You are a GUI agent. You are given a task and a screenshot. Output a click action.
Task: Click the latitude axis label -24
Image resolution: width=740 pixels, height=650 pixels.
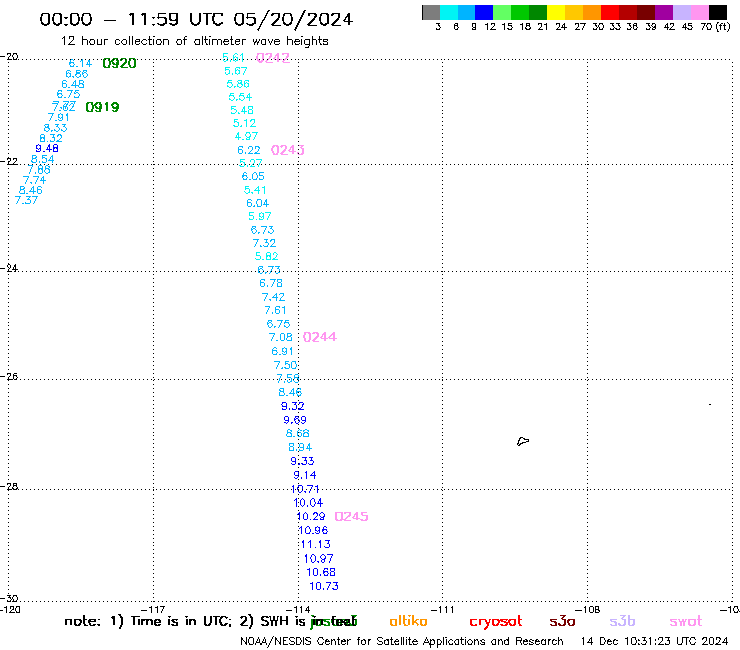tap(9, 268)
